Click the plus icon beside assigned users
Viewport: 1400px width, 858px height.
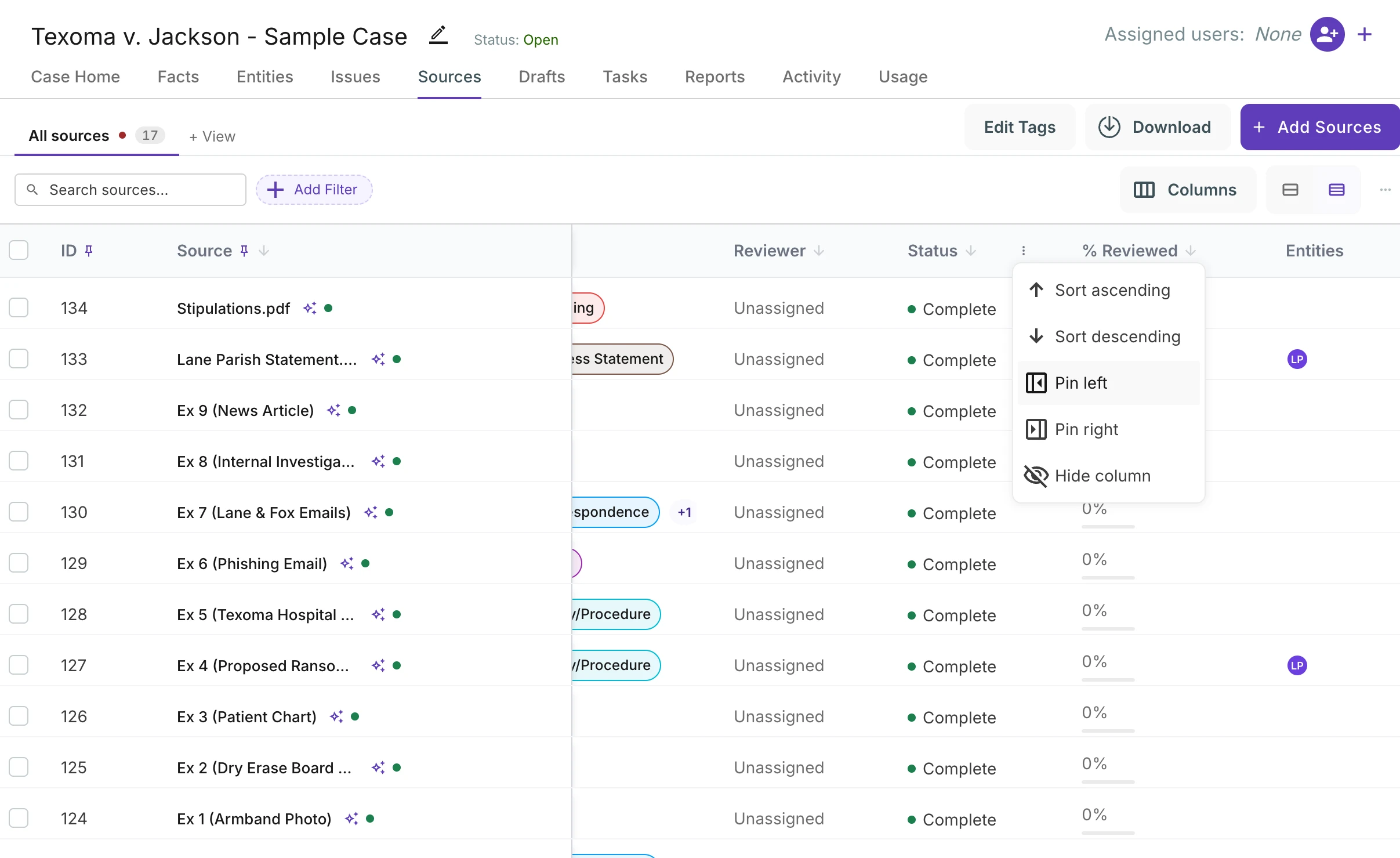[x=1365, y=34]
